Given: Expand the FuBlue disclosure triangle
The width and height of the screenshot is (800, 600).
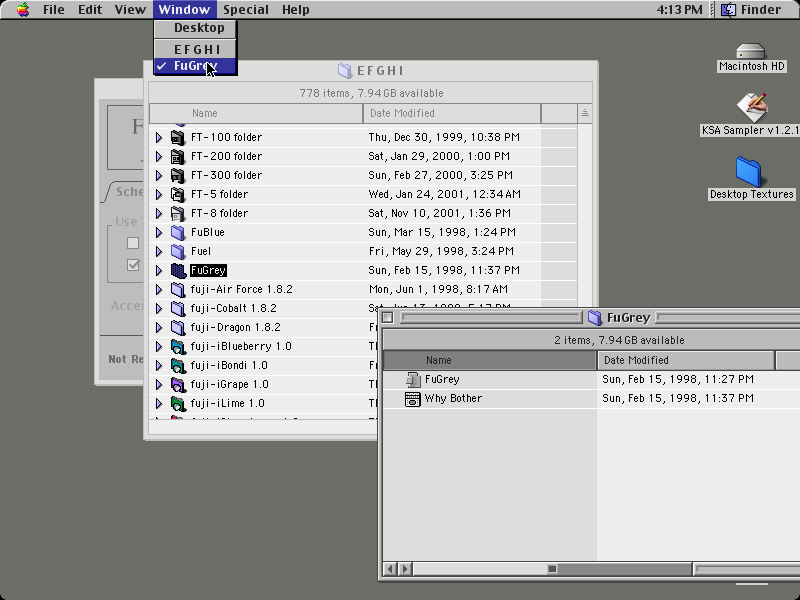Looking at the screenshot, I should click(x=159, y=233).
